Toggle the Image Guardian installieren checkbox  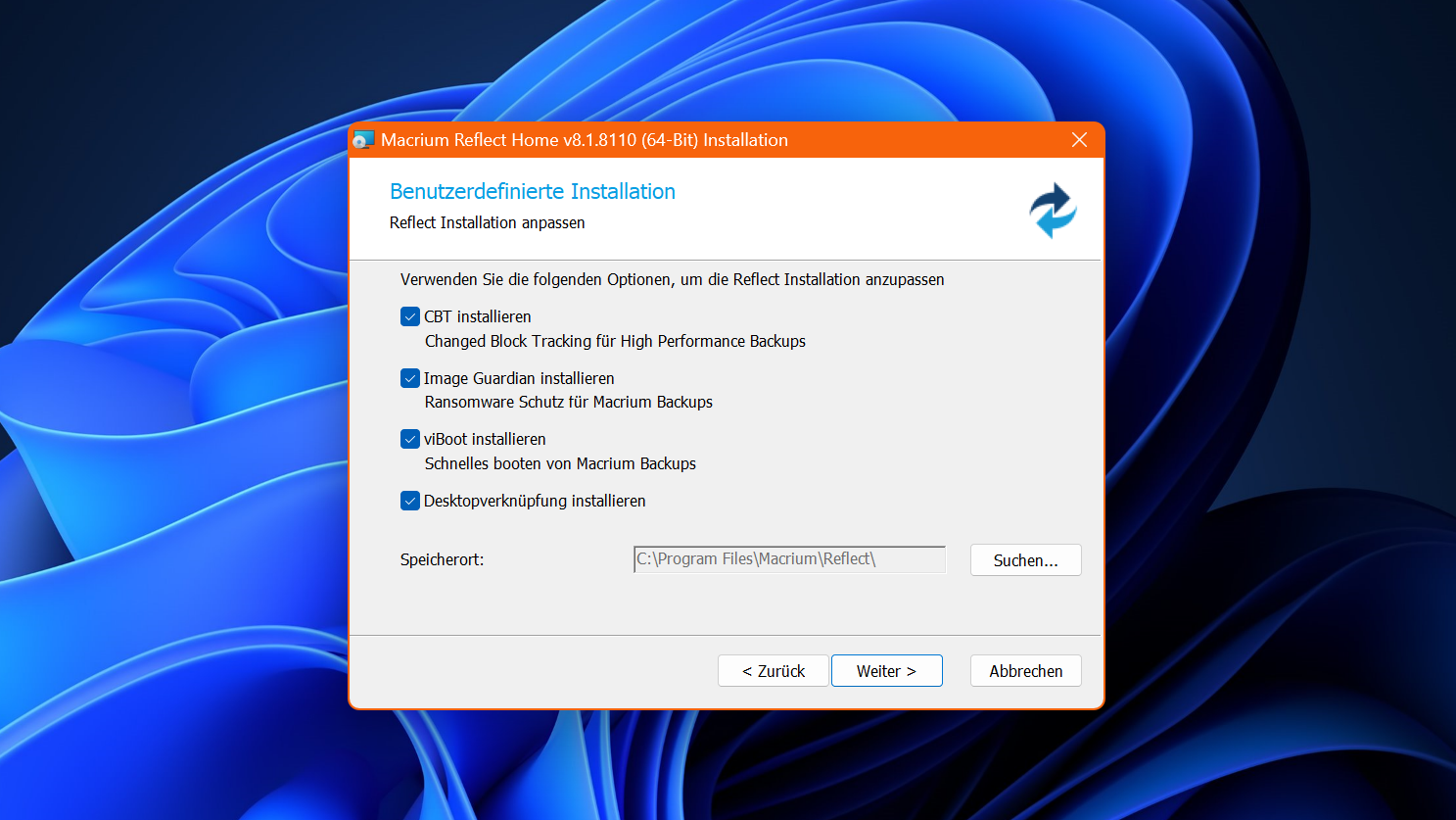410,378
